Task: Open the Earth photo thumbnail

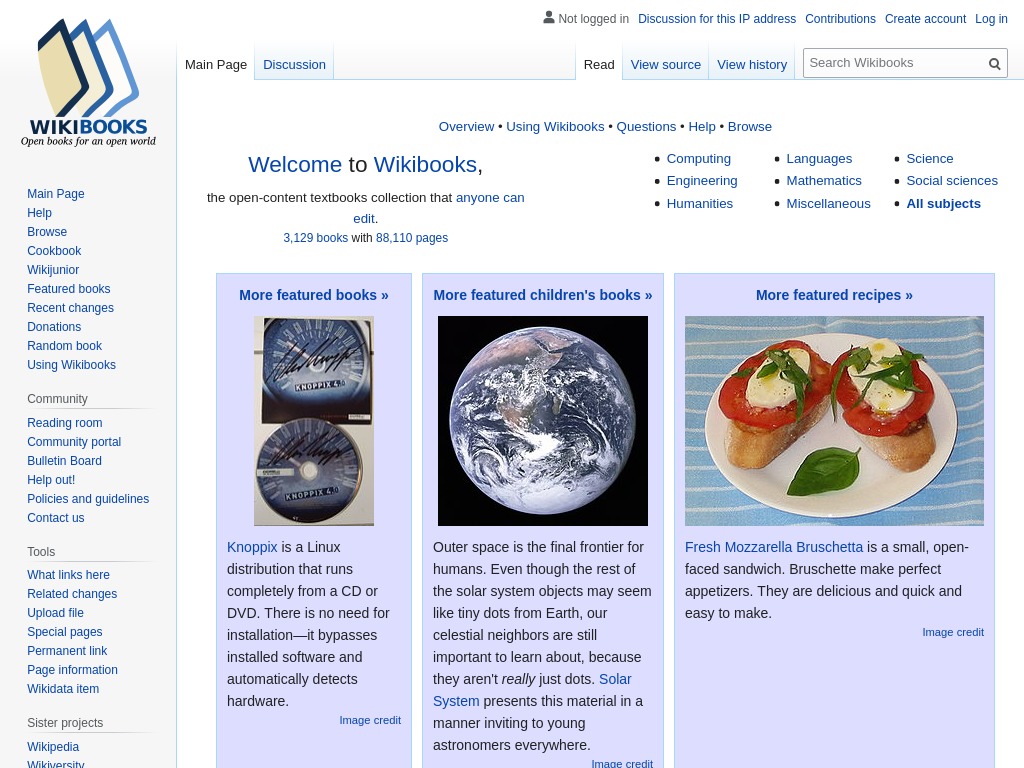Action: tap(543, 421)
